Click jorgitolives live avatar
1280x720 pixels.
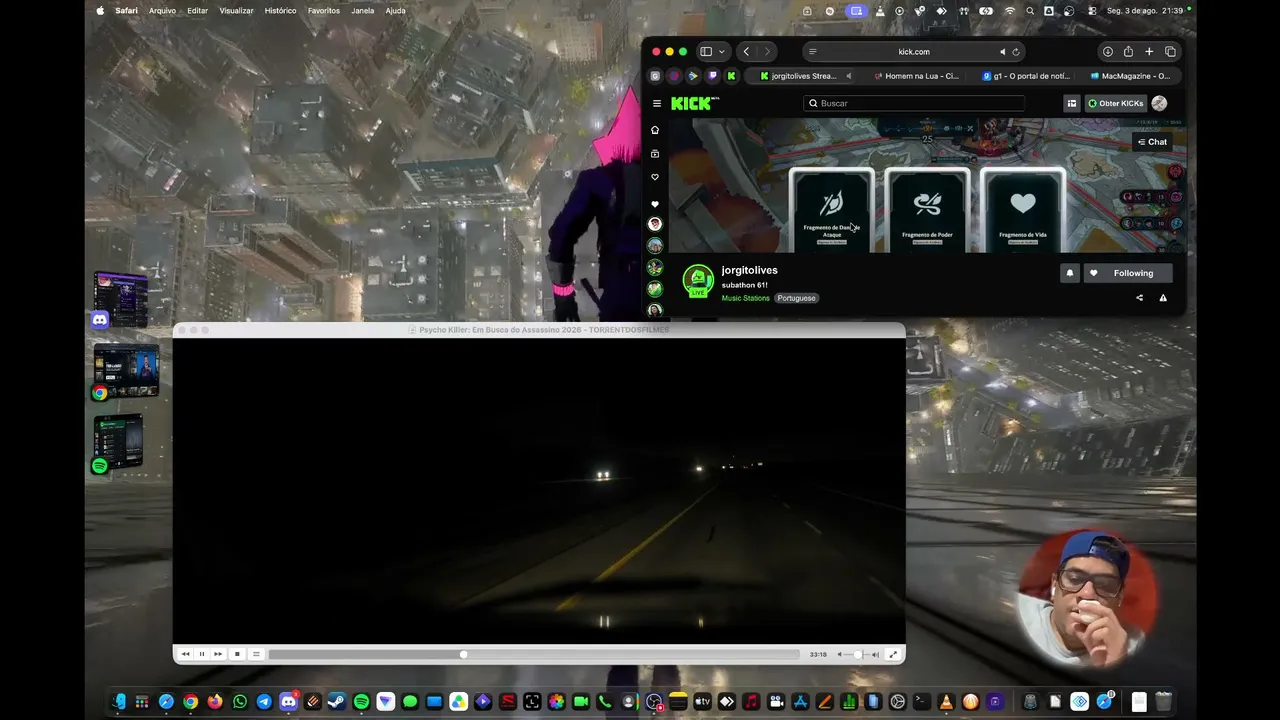point(698,281)
